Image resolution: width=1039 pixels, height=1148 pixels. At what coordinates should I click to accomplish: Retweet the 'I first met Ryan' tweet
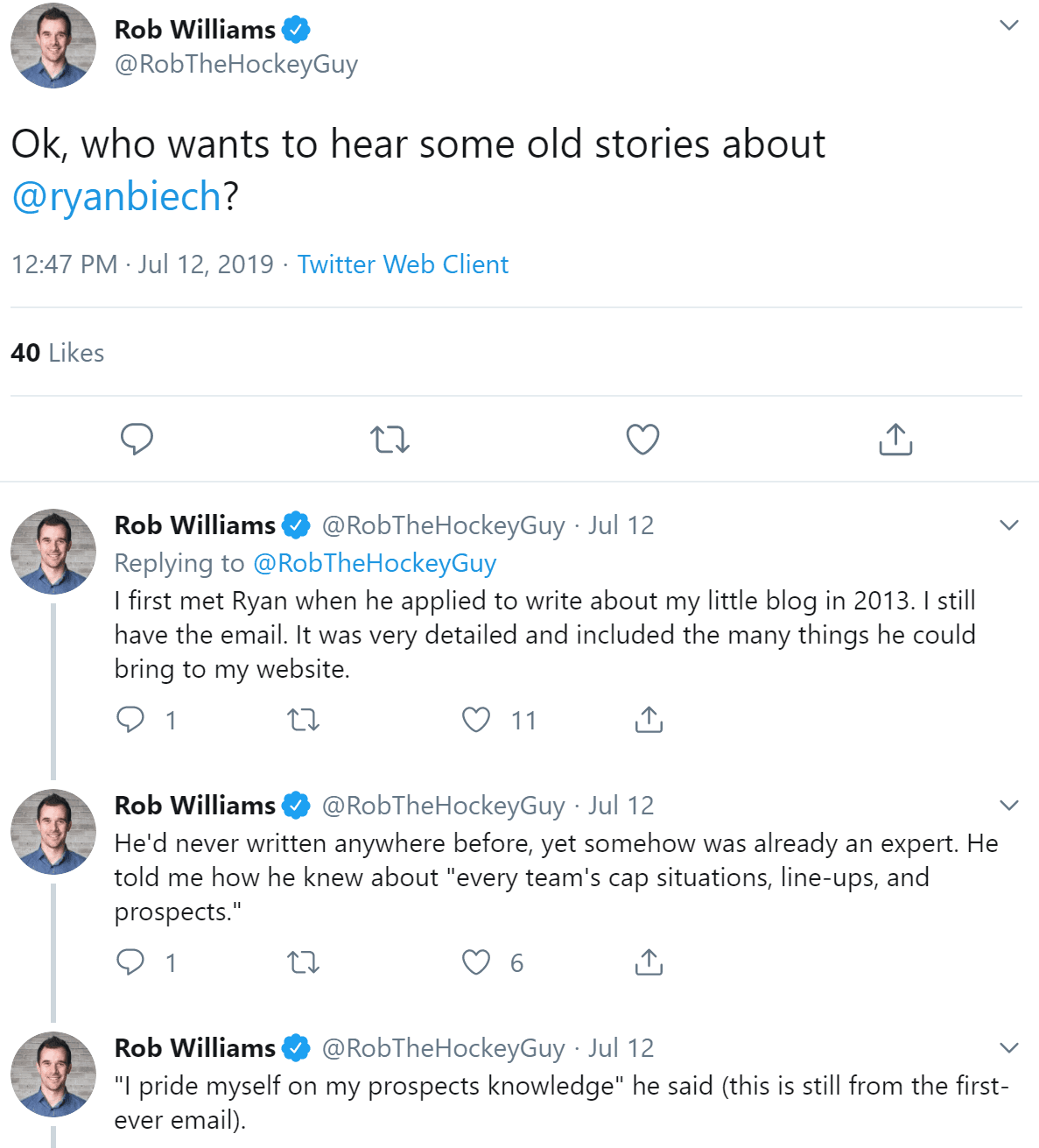(303, 720)
